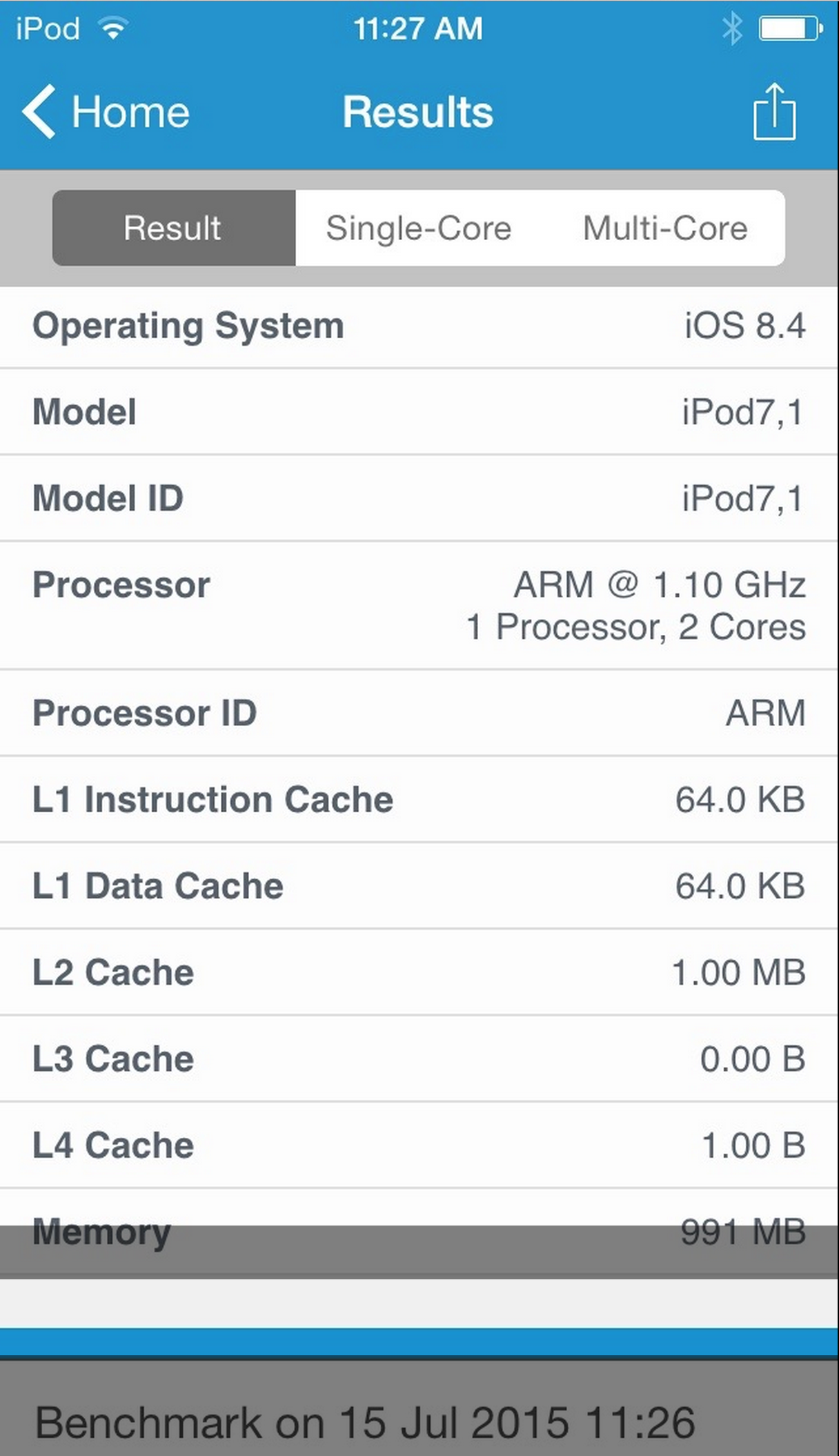Select the Result segment
Viewport: 839px width, 1456px height.
coord(172,228)
